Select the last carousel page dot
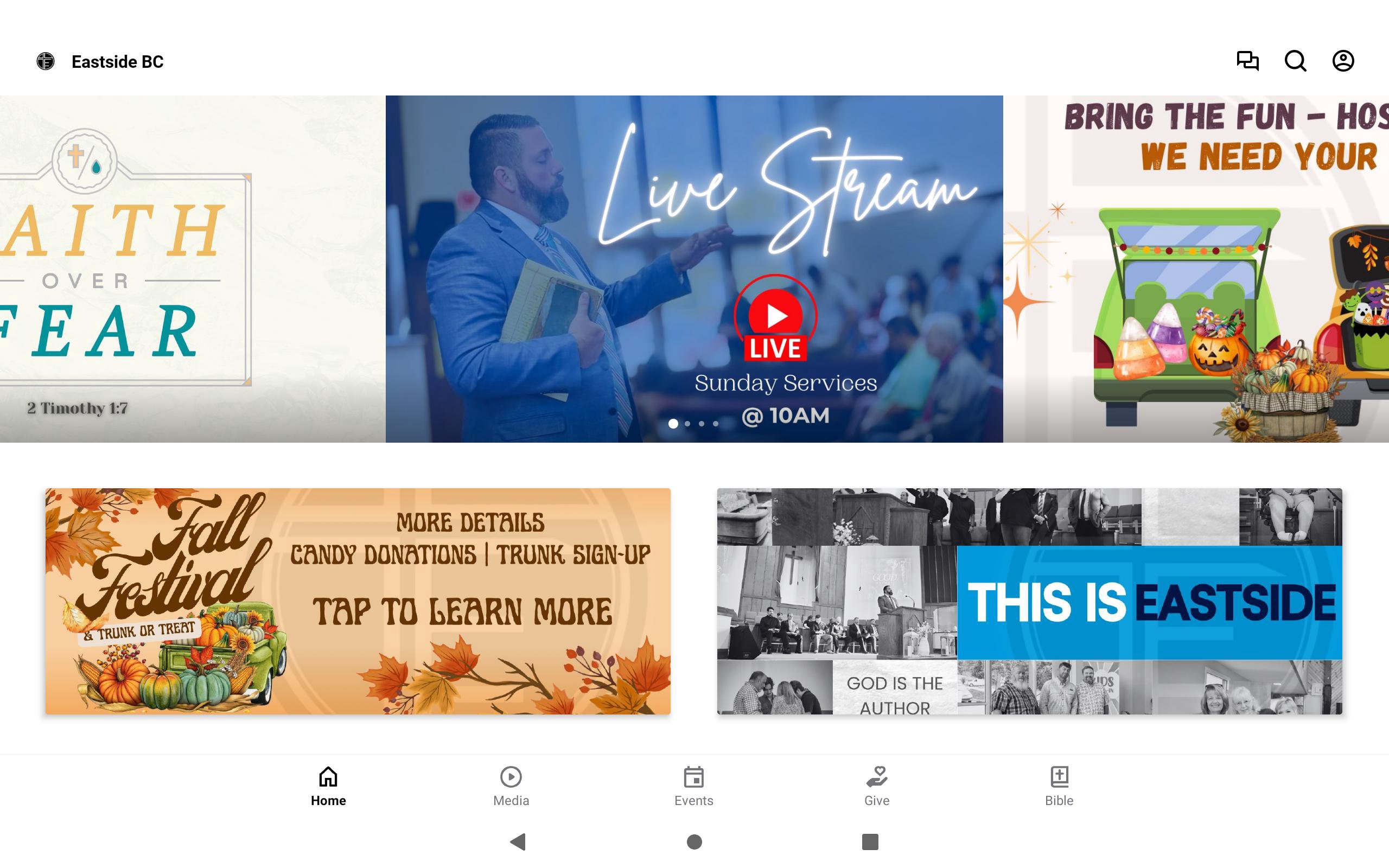 click(x=716, y=424)
